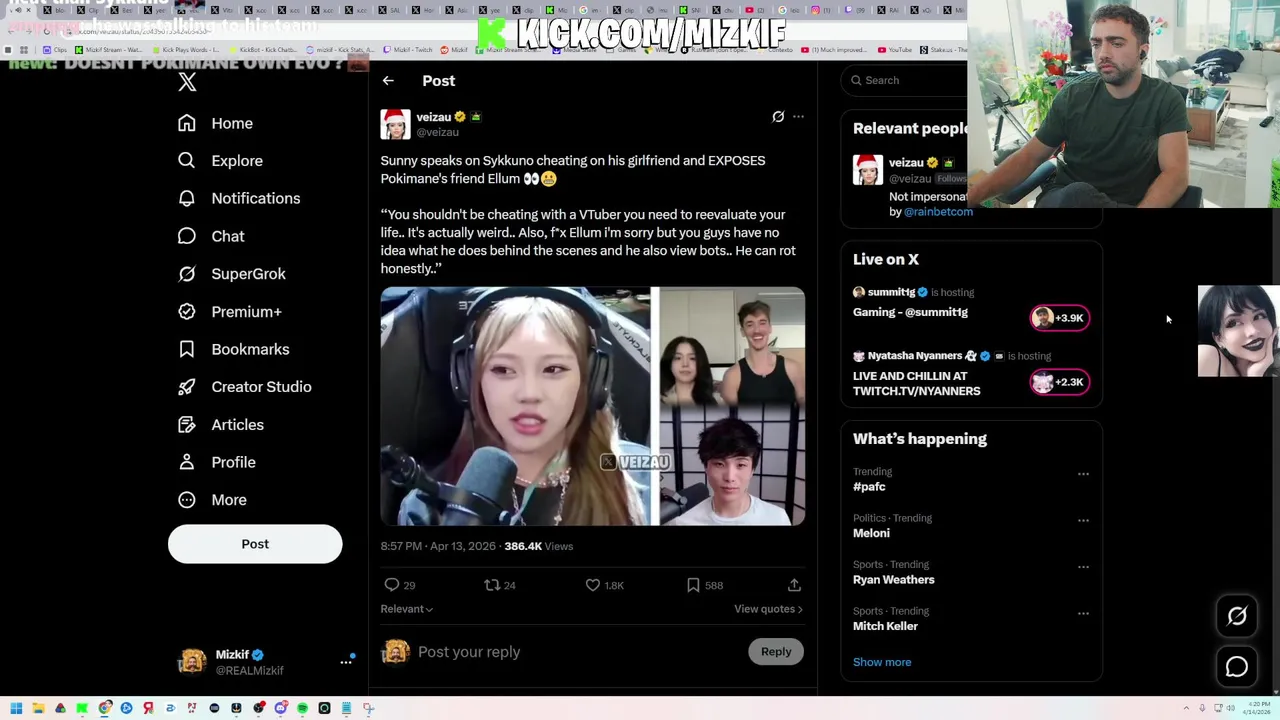
Task: Open options dots for Mitch Keller
Action: click(x=1083, y=613)
